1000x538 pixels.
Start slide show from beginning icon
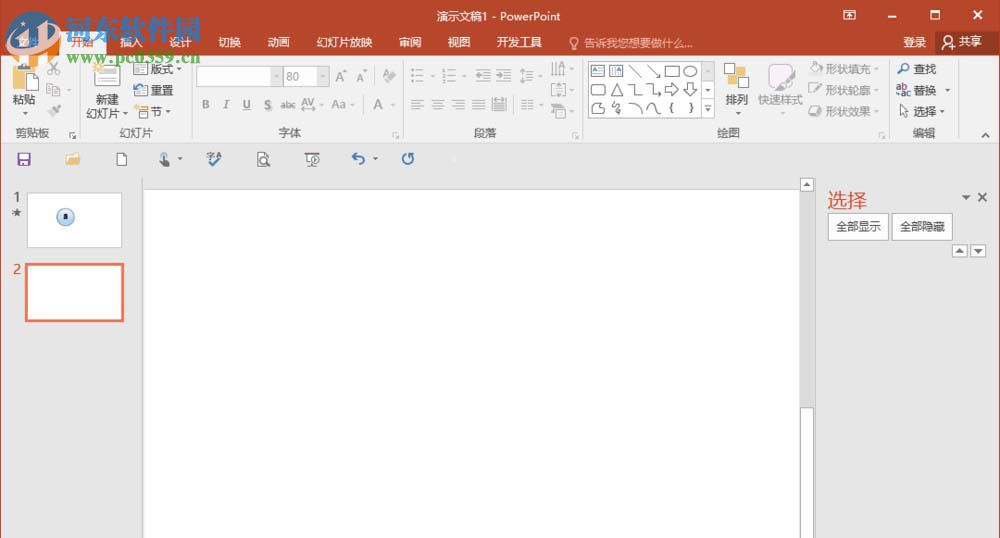(312, 159)
